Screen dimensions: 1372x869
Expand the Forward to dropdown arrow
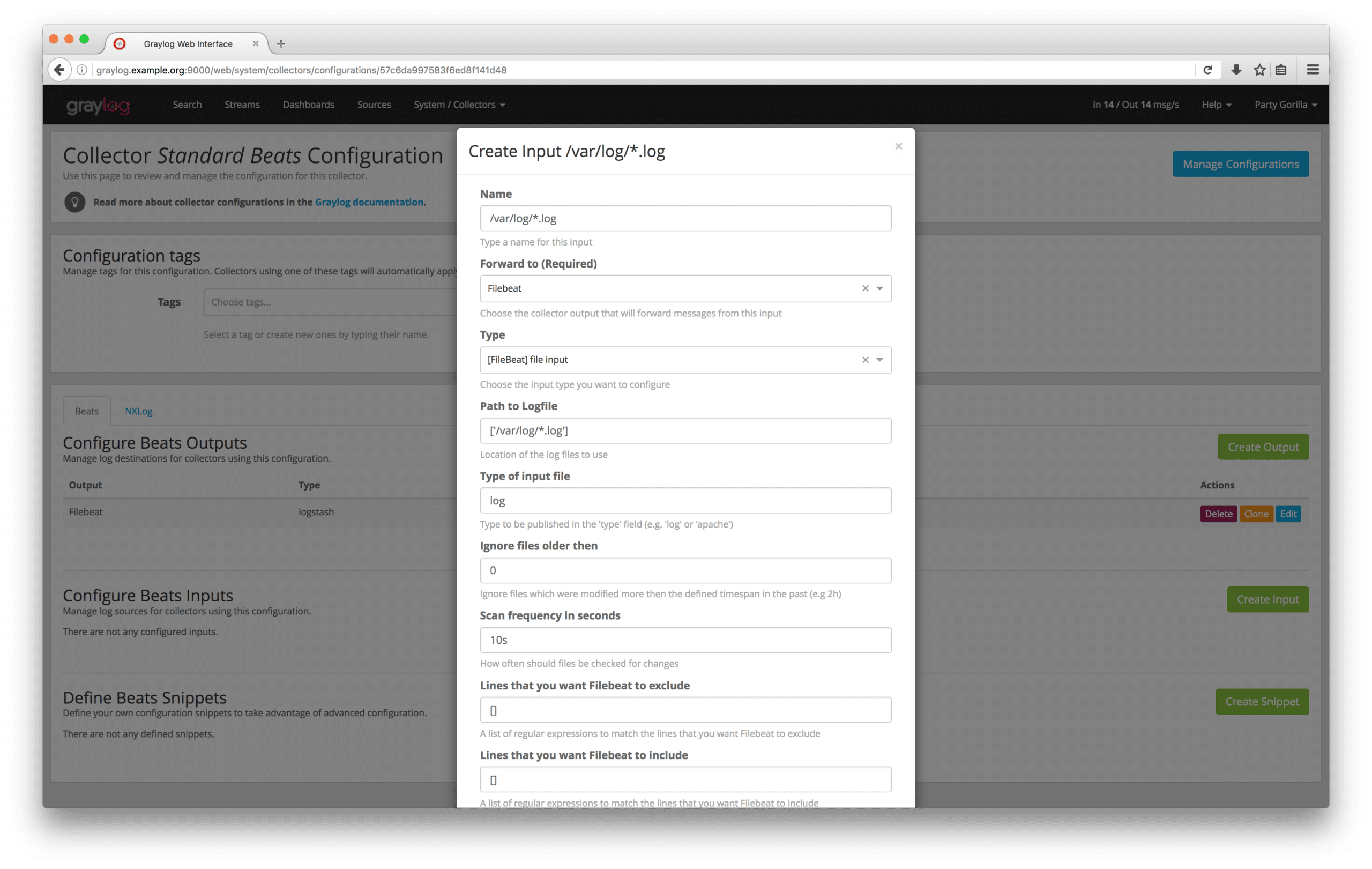[879, 288]
